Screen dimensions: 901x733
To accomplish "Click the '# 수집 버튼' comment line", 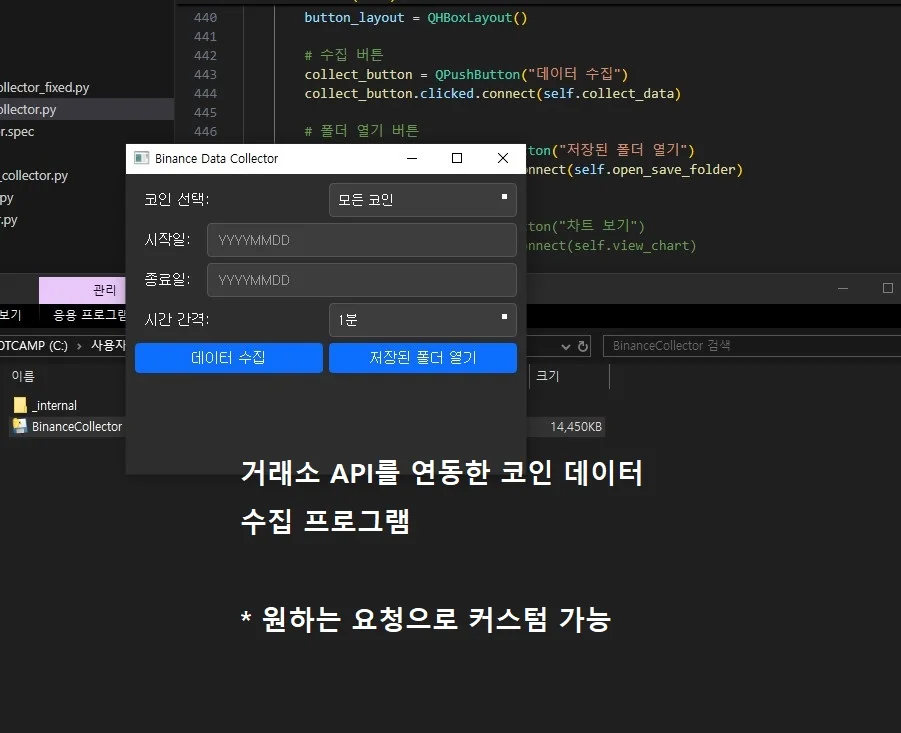I will (x=344, y=55).
